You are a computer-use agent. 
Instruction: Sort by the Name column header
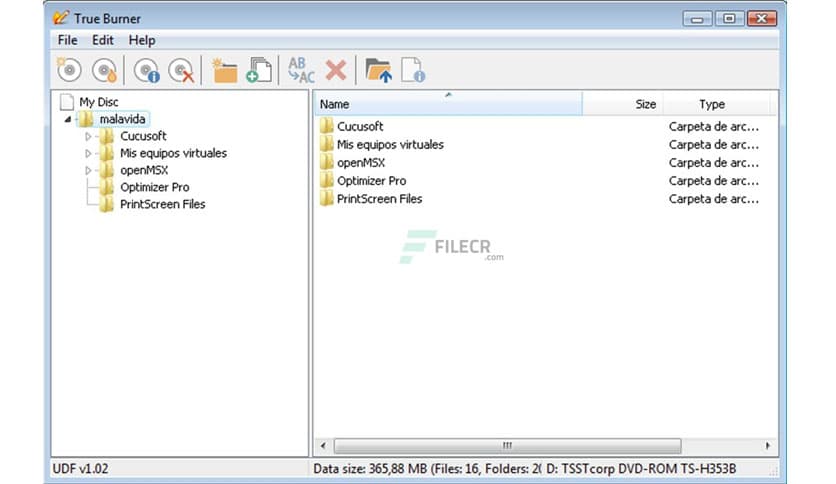pyautogui.click(x=448, y=103)
